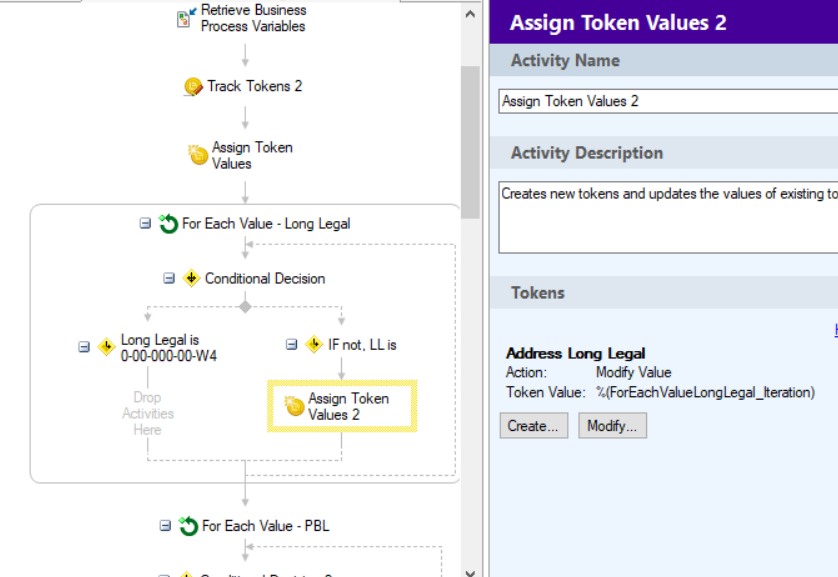Click the workflow scrollbar up arrow
This screenshot has height=577, width=838.
470,14
